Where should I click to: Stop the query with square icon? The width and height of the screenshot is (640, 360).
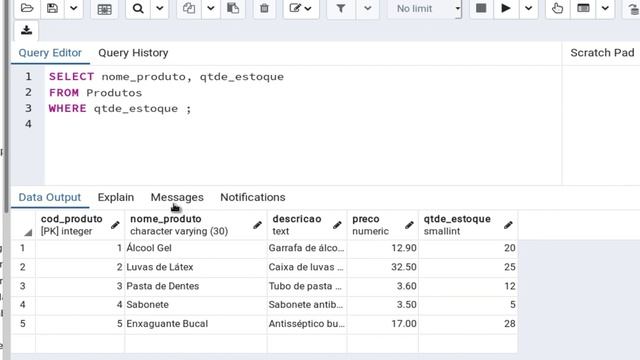481,8
